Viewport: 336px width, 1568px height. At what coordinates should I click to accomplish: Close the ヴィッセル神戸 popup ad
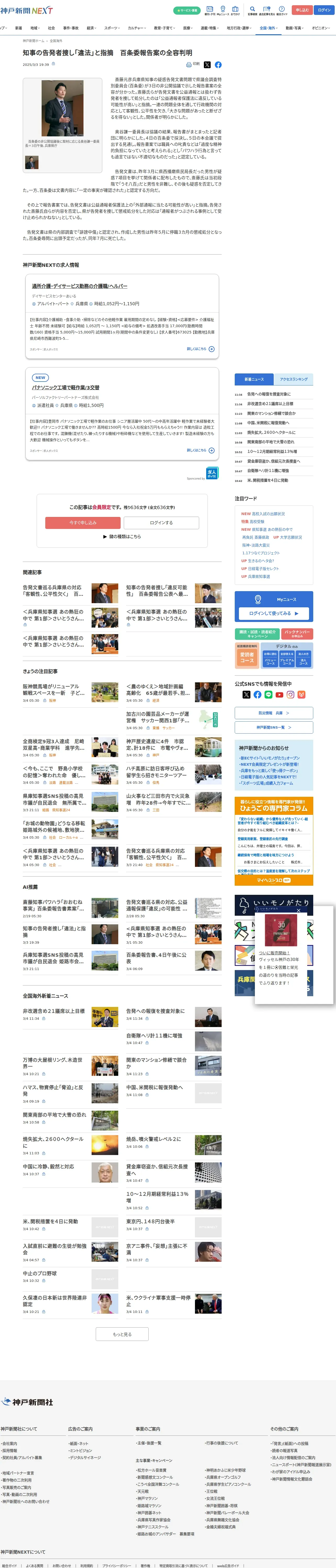(299, 910)
